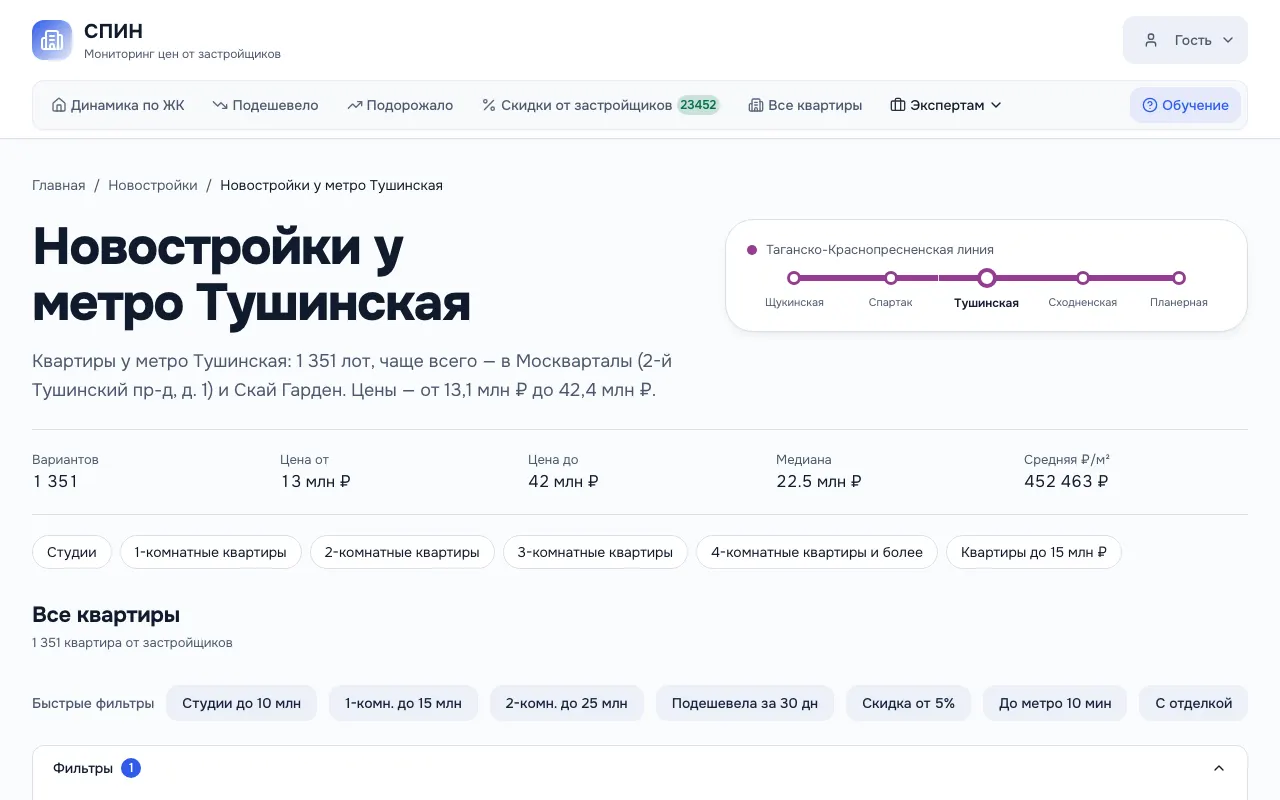This screenshot has height=800, width=1280.
Task: Open Динамика по ЖК section
Action: click(x=118, y=105)
